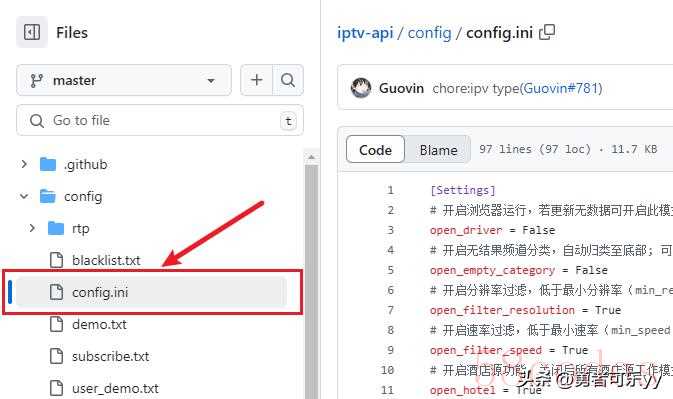This screenshot has height=399, width=673.
Task: Click open_empty_category = False line
Action: coord(518,270)
